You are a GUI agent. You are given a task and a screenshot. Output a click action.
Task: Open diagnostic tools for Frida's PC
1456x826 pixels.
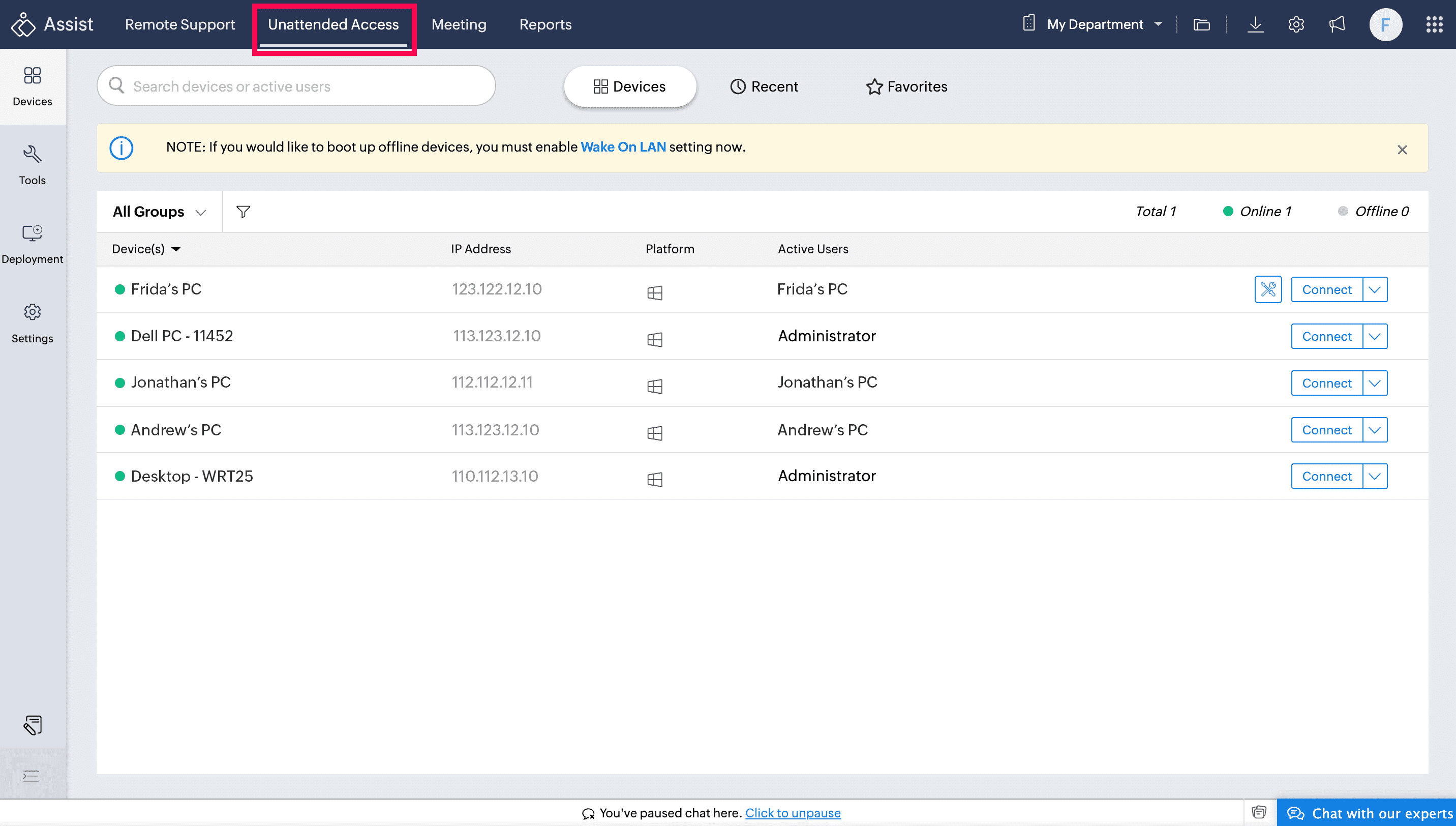[x=1268, y=289]
